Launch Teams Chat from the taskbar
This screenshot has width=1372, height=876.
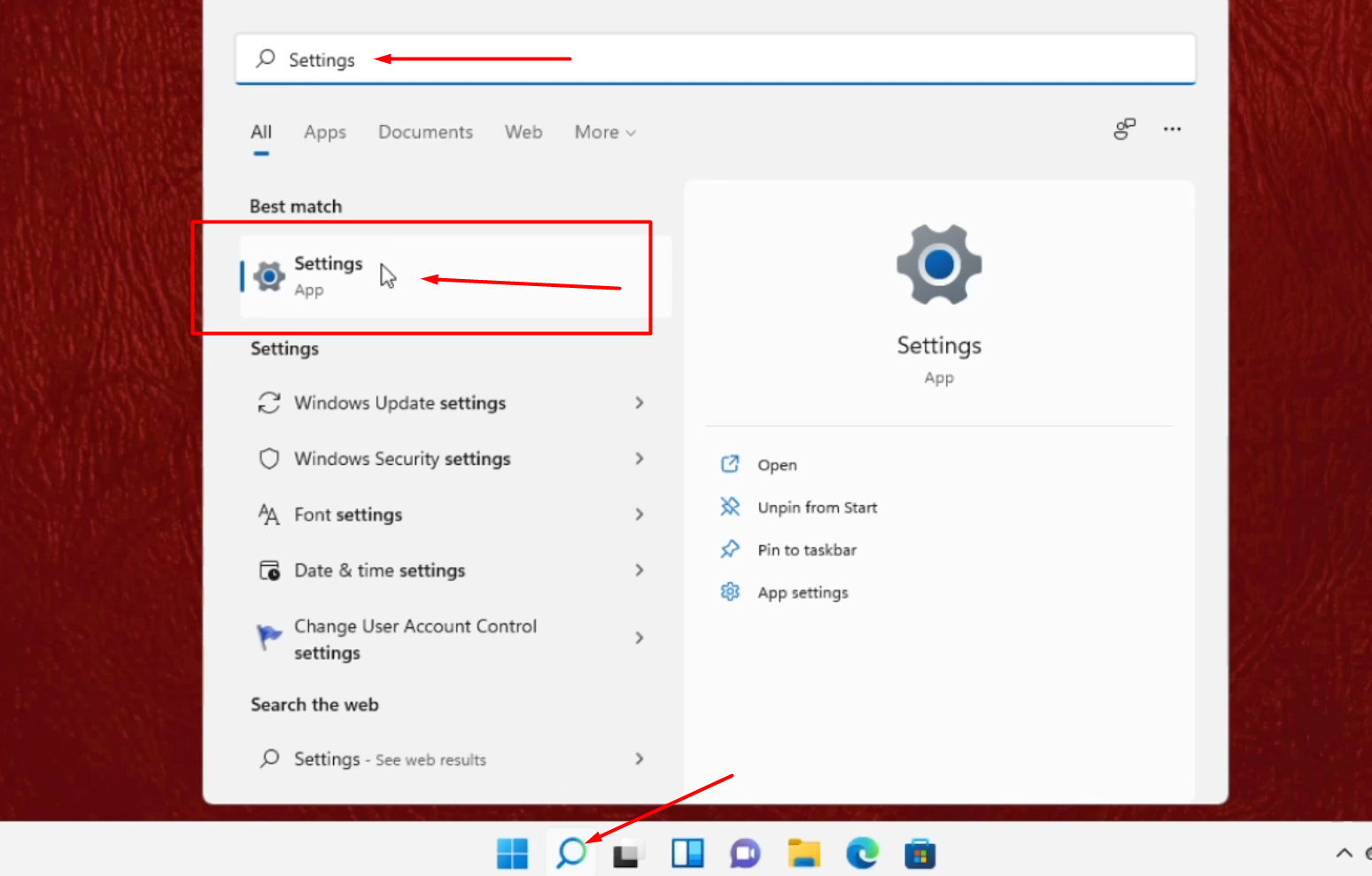745,854
